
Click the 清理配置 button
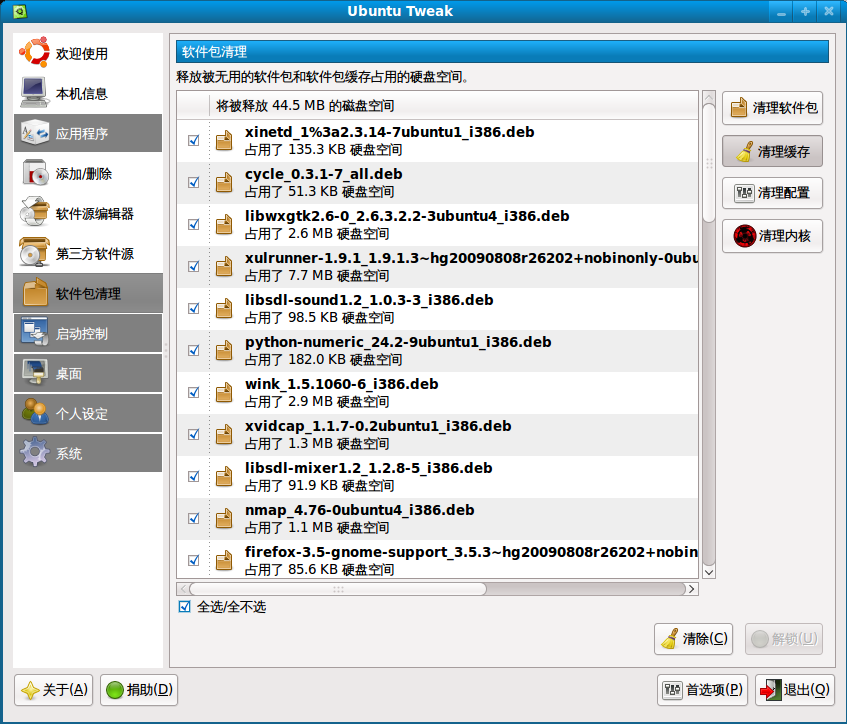772,193
